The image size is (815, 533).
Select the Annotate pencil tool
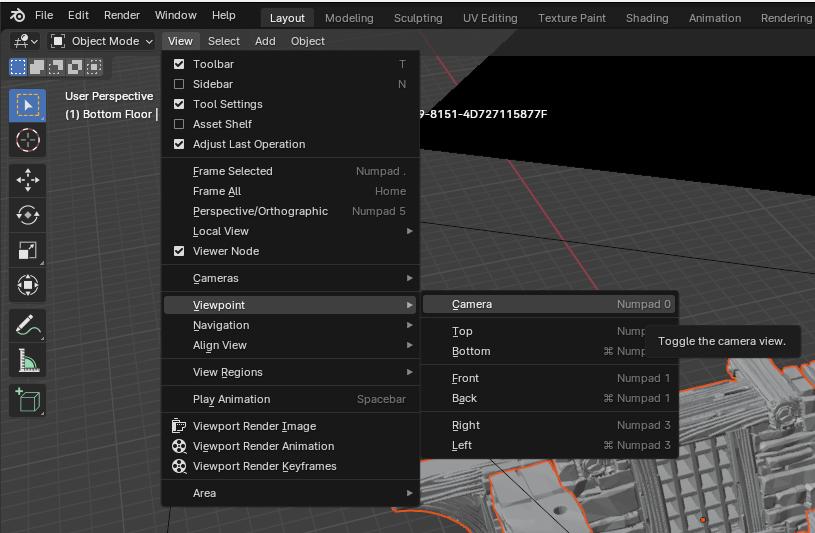coord(27,325)
